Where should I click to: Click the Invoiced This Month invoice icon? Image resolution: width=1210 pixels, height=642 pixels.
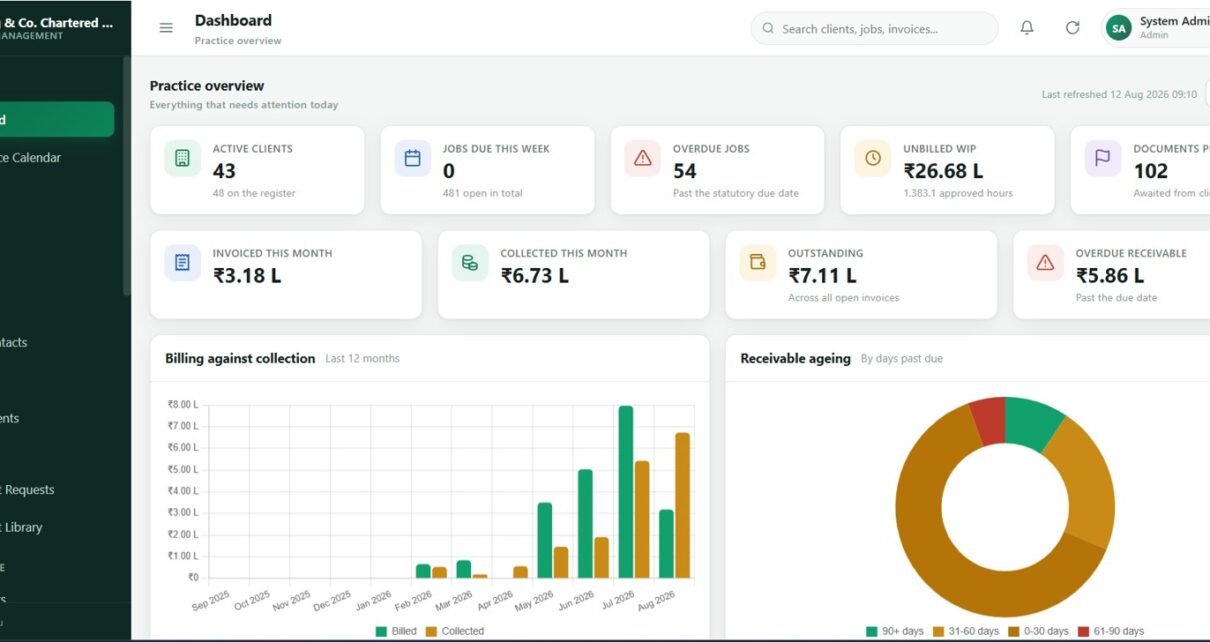pyautogui.click(x=182, y=263)
